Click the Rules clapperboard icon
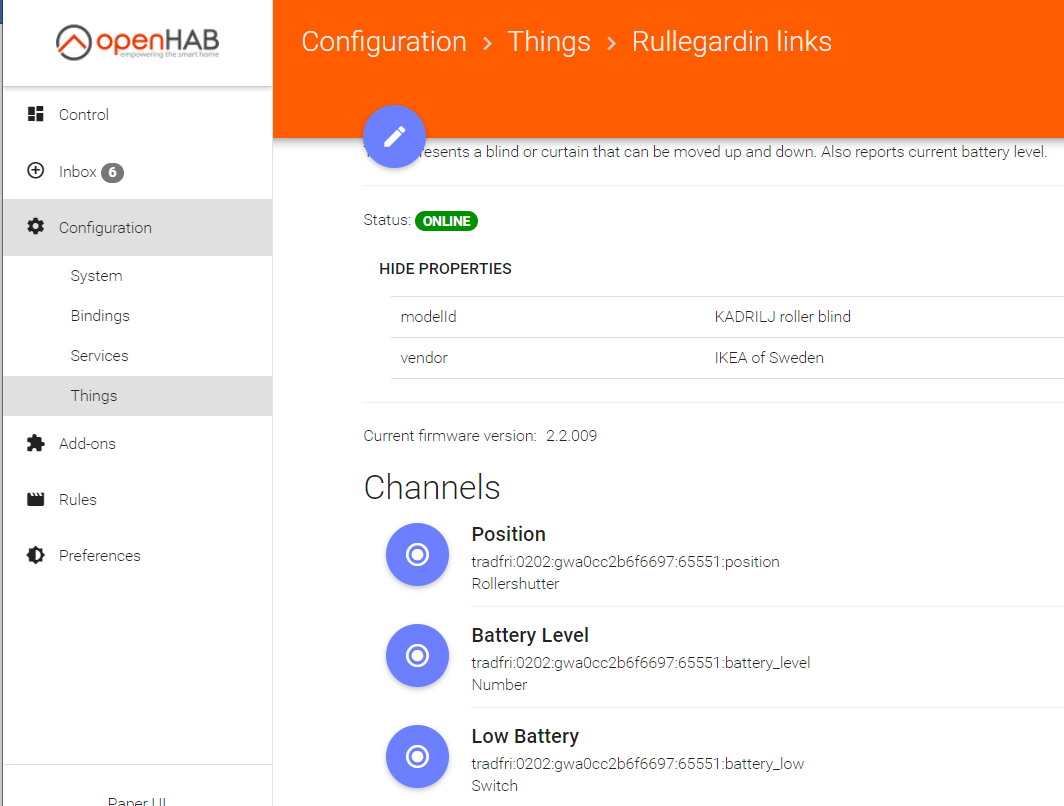Image resolution: width=1064 pixels, height=806 pixels. [36, 499]
